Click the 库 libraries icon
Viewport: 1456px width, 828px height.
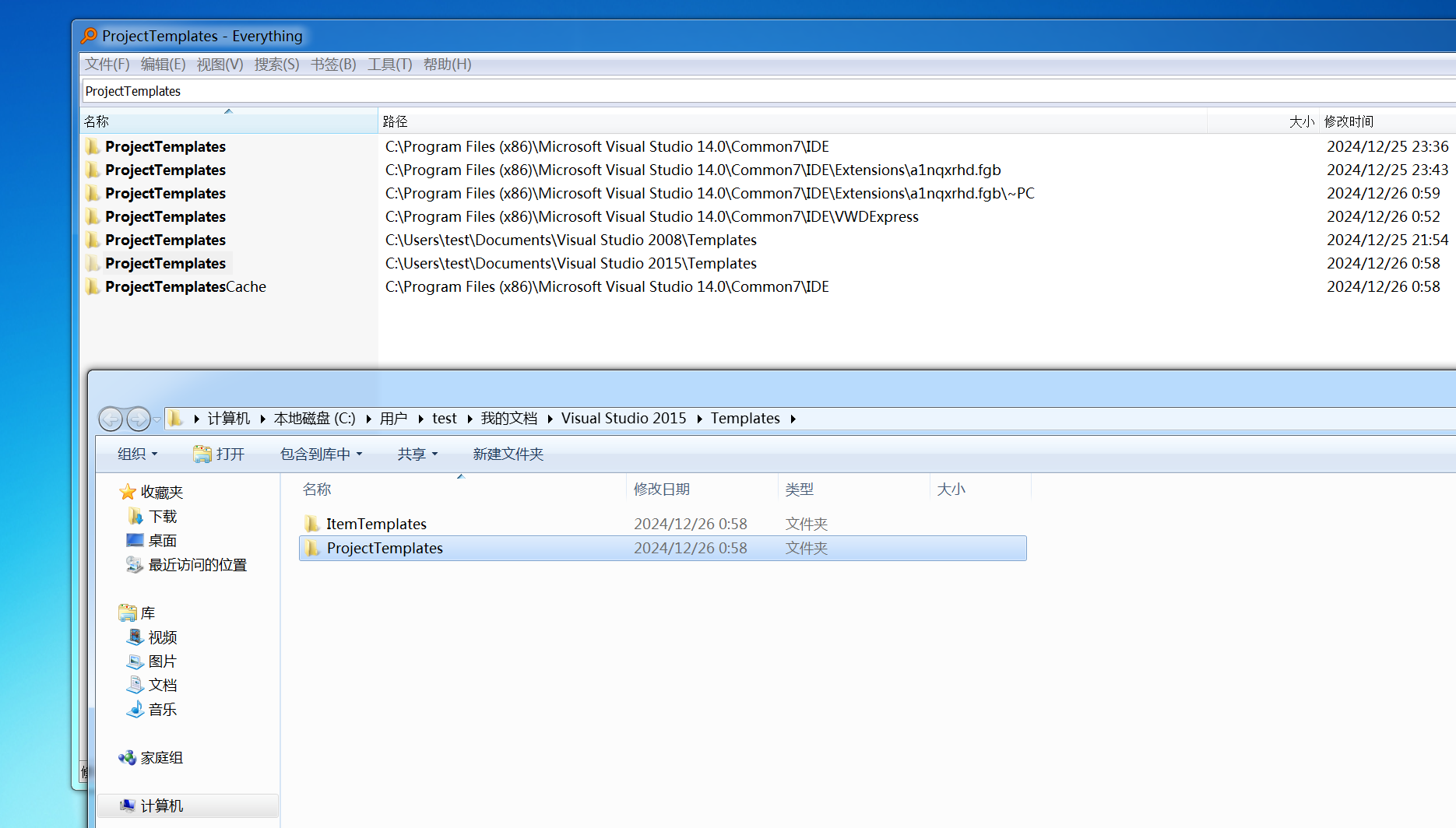(128, 612)
